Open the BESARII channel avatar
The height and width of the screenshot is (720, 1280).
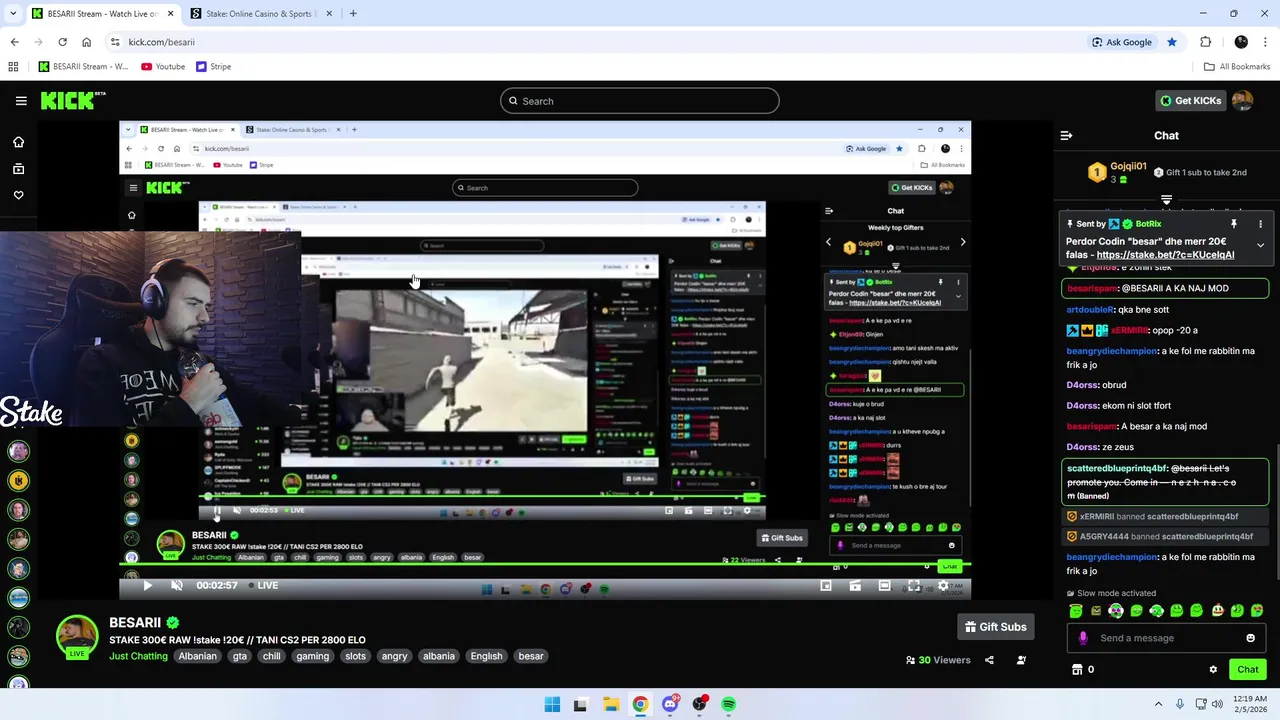point(77,637)
